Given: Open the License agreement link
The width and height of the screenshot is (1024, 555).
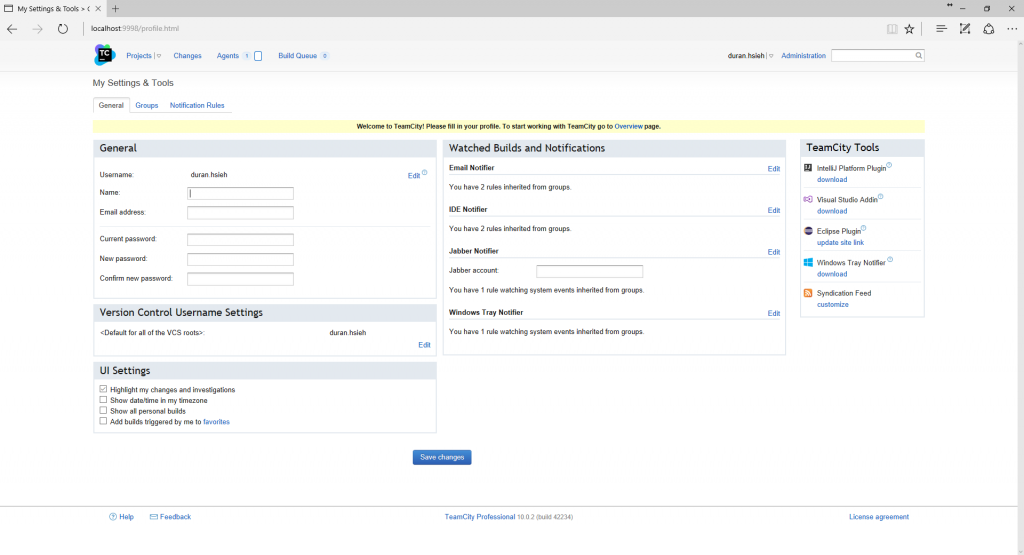Looking at the screenshot, I should 879,516.
